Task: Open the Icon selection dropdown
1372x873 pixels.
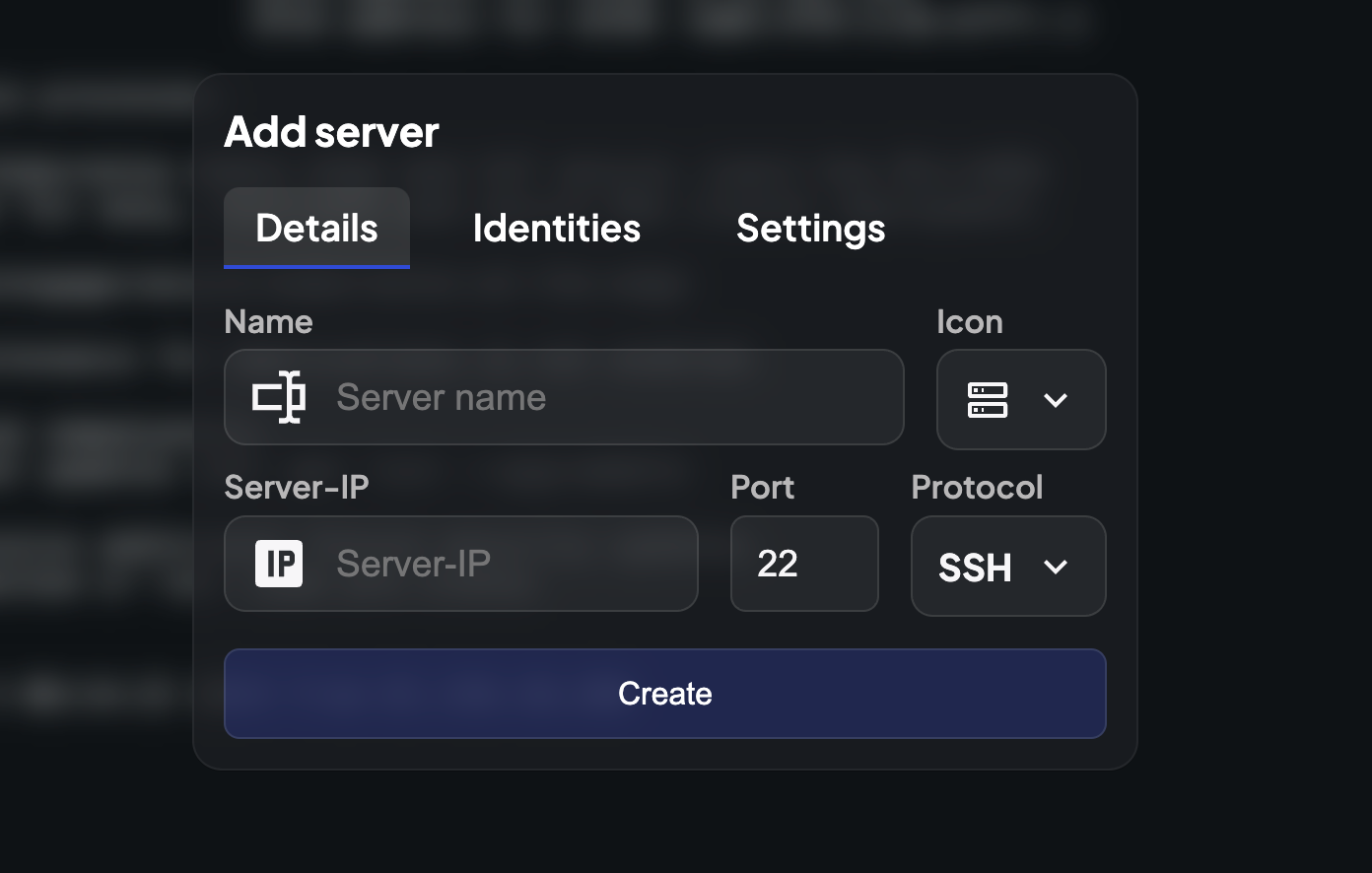Action: [1021, 399]
